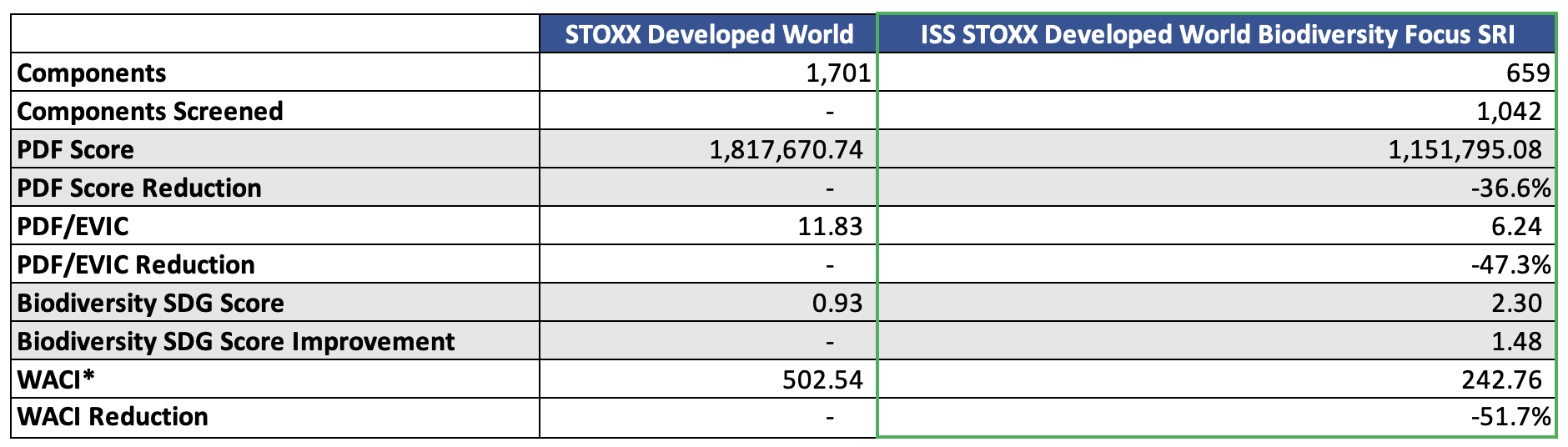Click the STOXX Developed World column header

709,34
